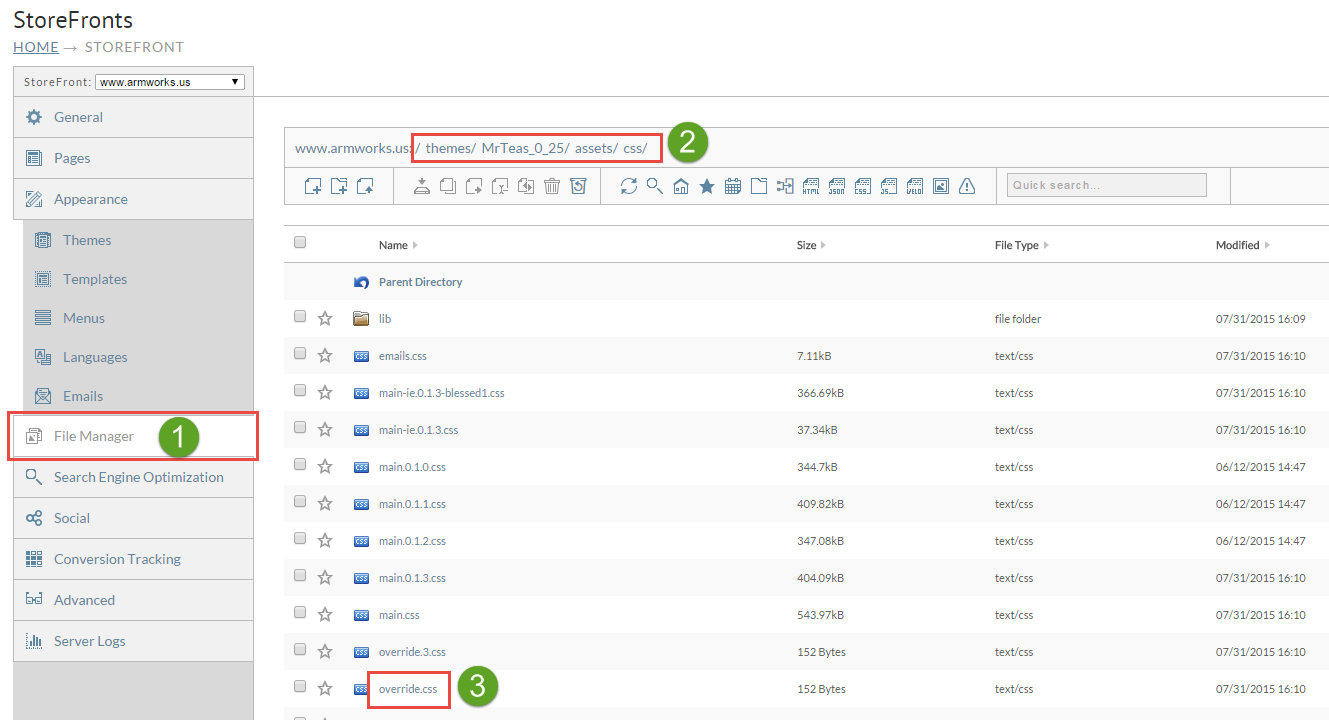The width and height of the screenshot is (1329, 720).
Task: Click the trash delete toolbar icon
Action: click(552, 186)
